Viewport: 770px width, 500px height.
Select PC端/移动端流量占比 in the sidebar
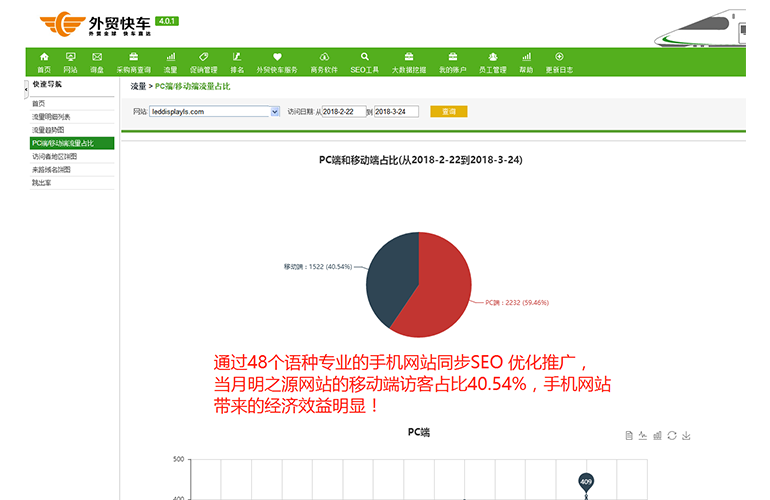[72, 143]
